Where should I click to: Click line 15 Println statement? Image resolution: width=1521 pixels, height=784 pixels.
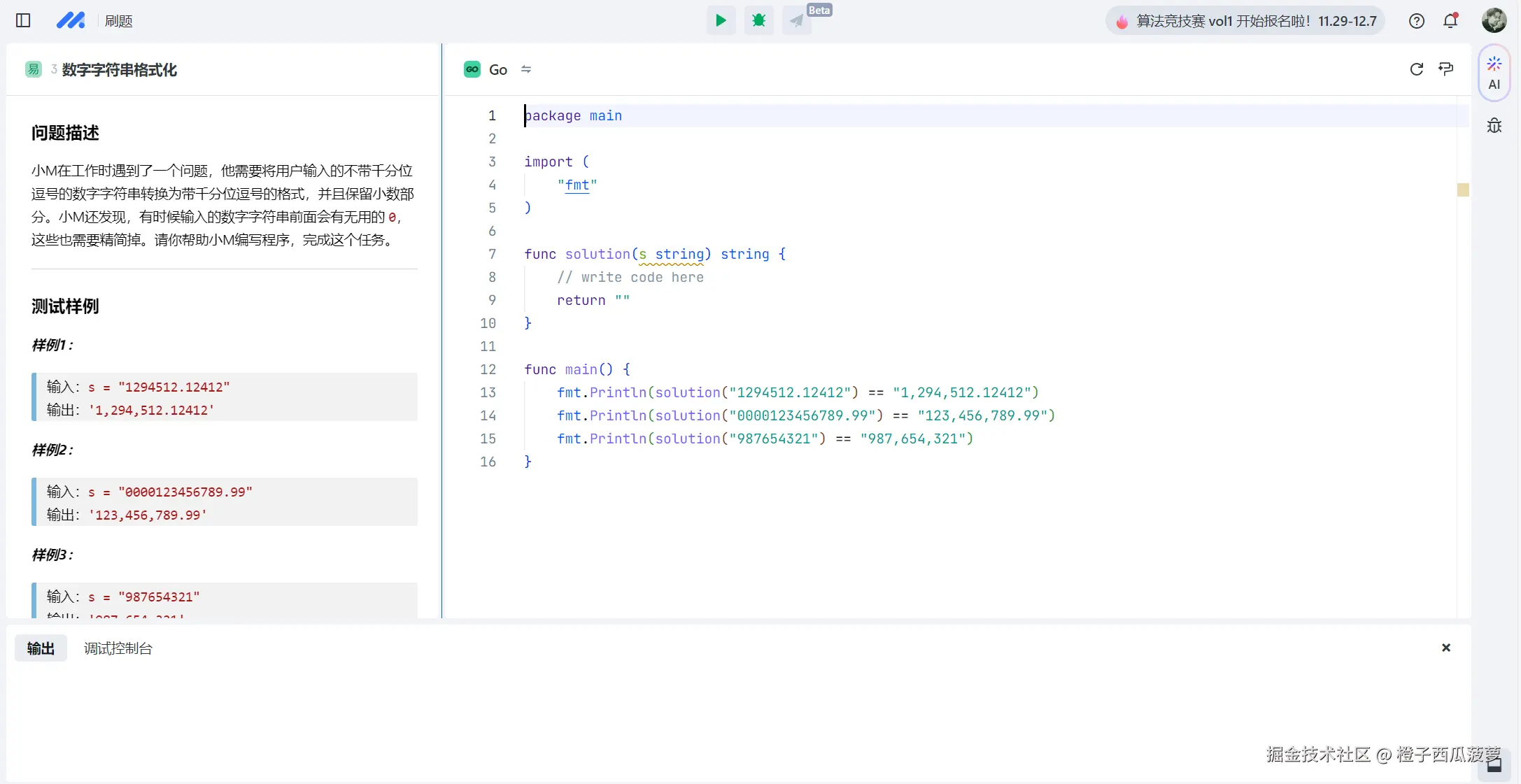point(765,439)
